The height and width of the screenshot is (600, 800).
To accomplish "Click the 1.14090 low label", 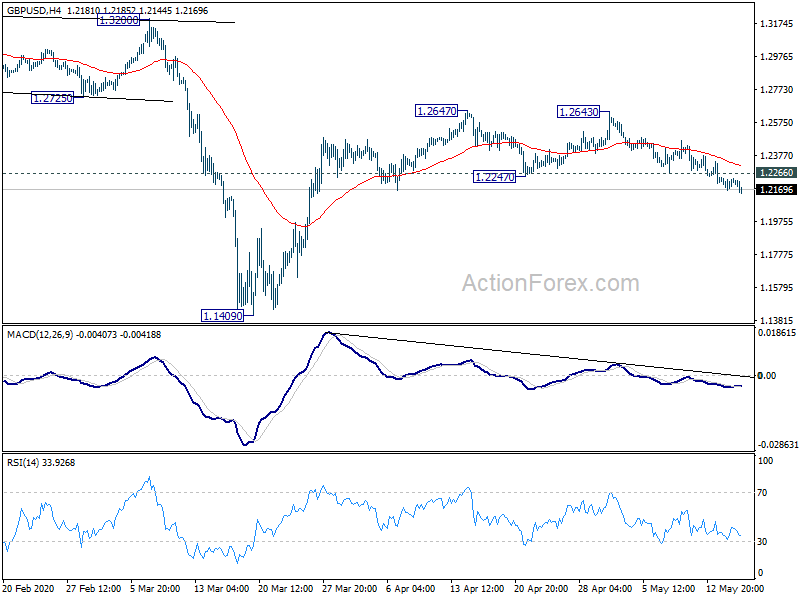I will coord(223,316).
